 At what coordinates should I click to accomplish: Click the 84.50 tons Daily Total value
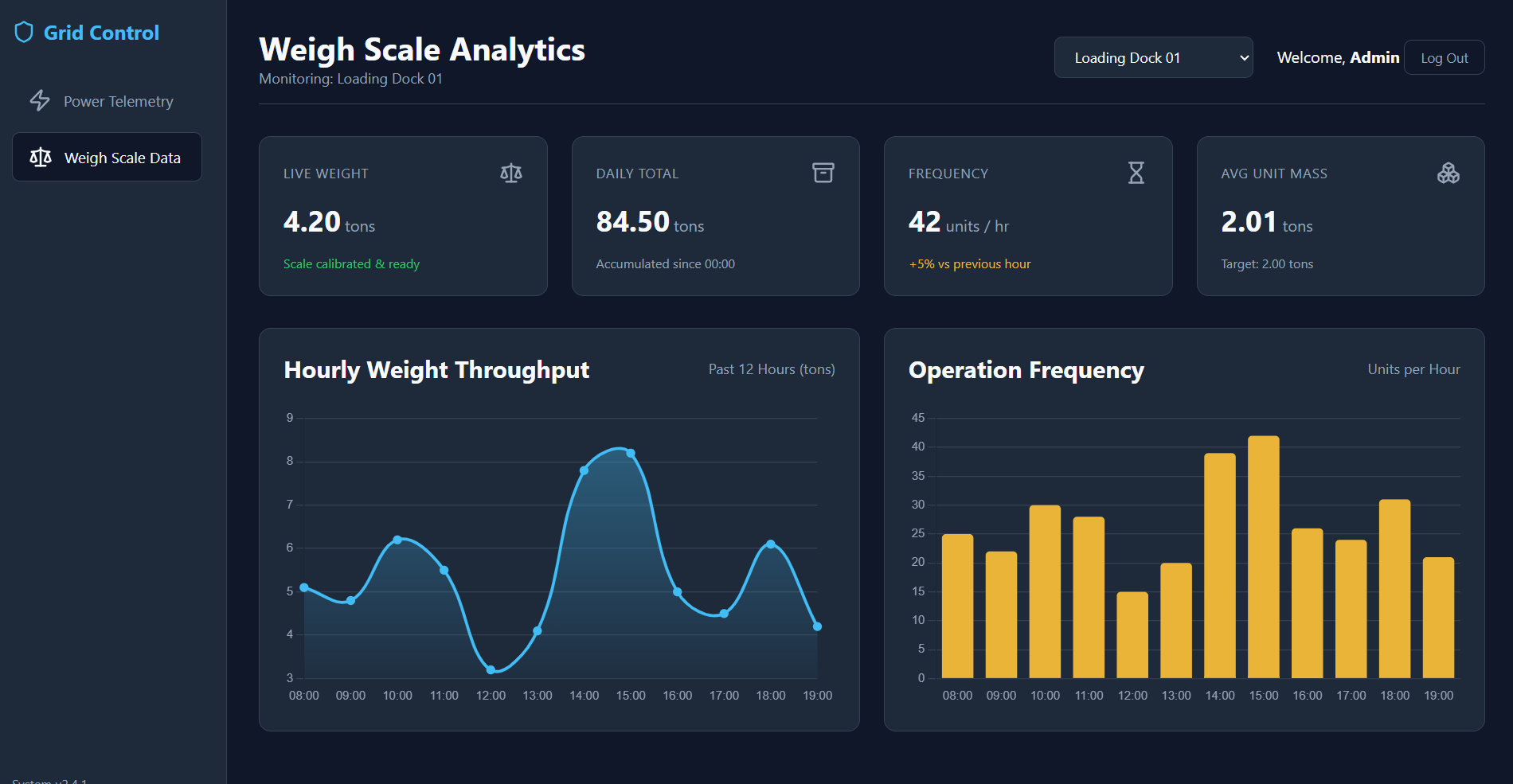click(x=650, y=222)
